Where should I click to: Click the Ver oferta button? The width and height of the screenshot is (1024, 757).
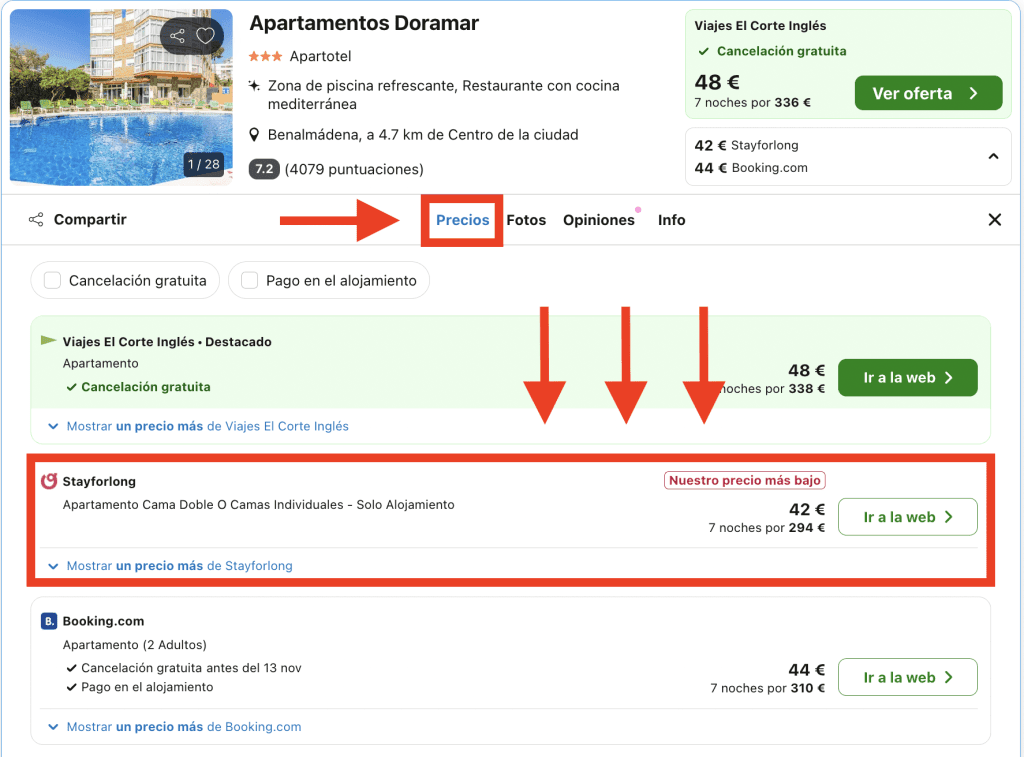pos(927,93)
